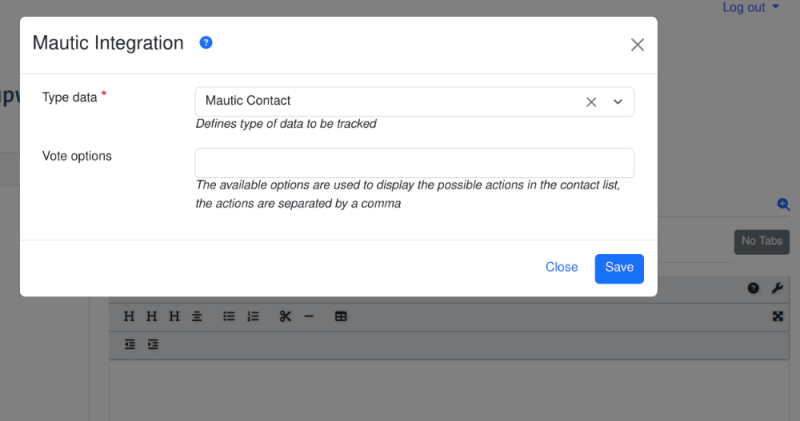Open the Type data combo box
Image resolution: width=800 pixels, height=421 pixels.
pos(414,102)
